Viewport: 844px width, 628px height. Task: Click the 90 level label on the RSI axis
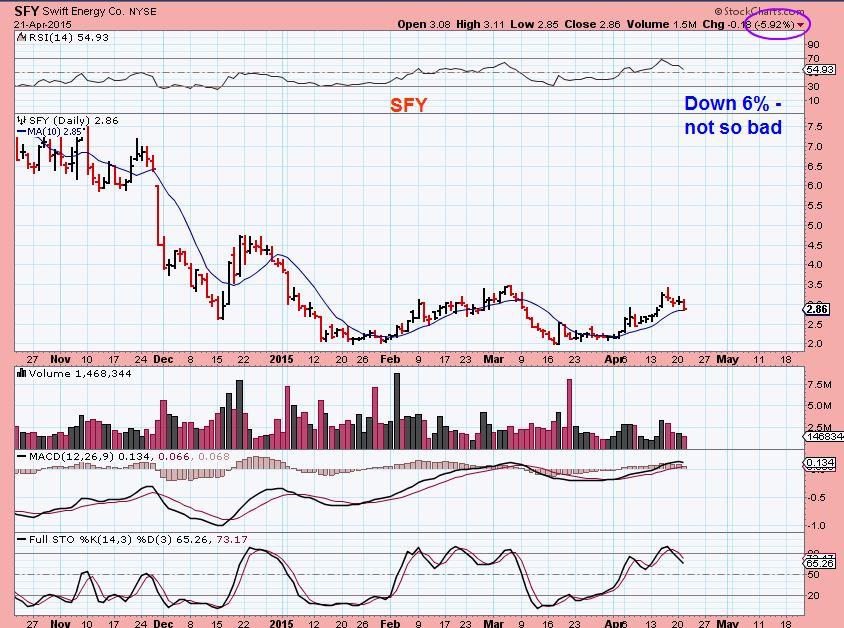pos(813,44)
